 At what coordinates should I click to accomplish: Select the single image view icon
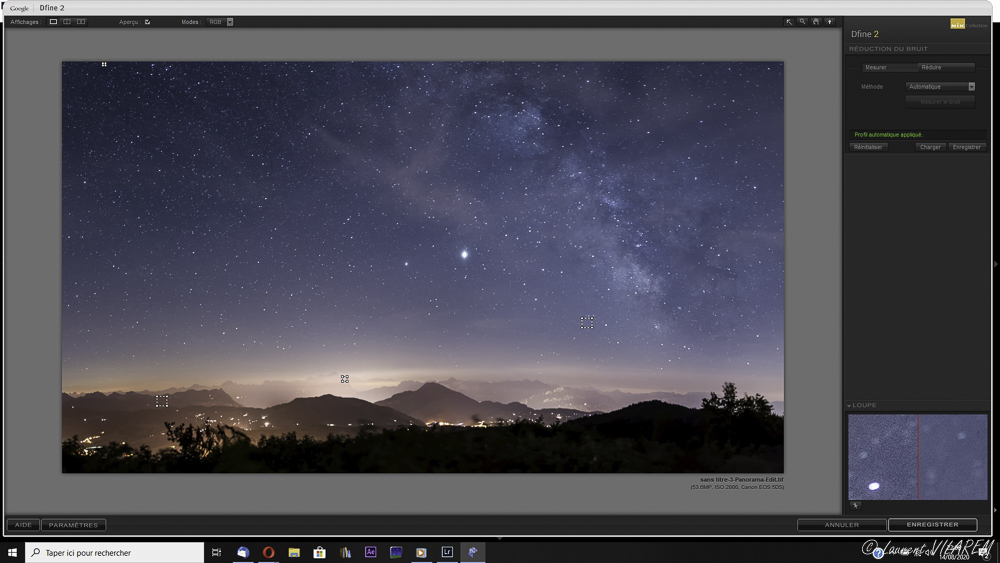54,22
